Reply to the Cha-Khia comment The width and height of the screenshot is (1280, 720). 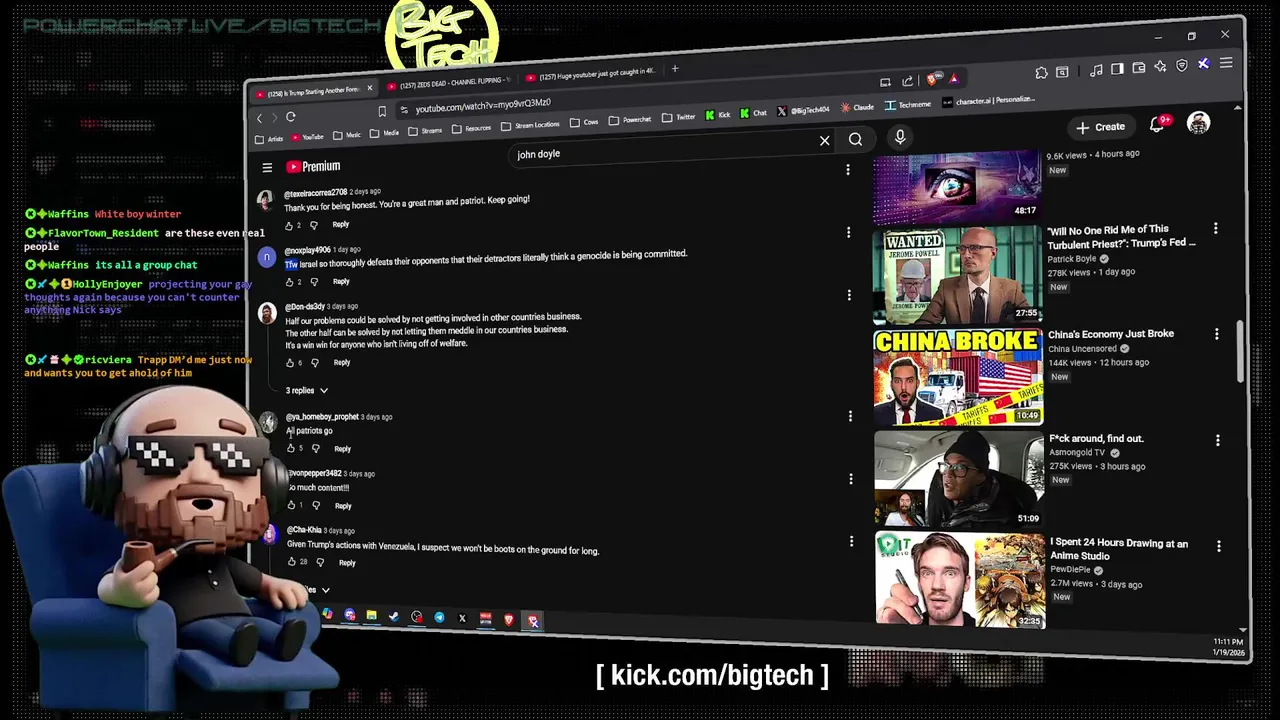347,563
